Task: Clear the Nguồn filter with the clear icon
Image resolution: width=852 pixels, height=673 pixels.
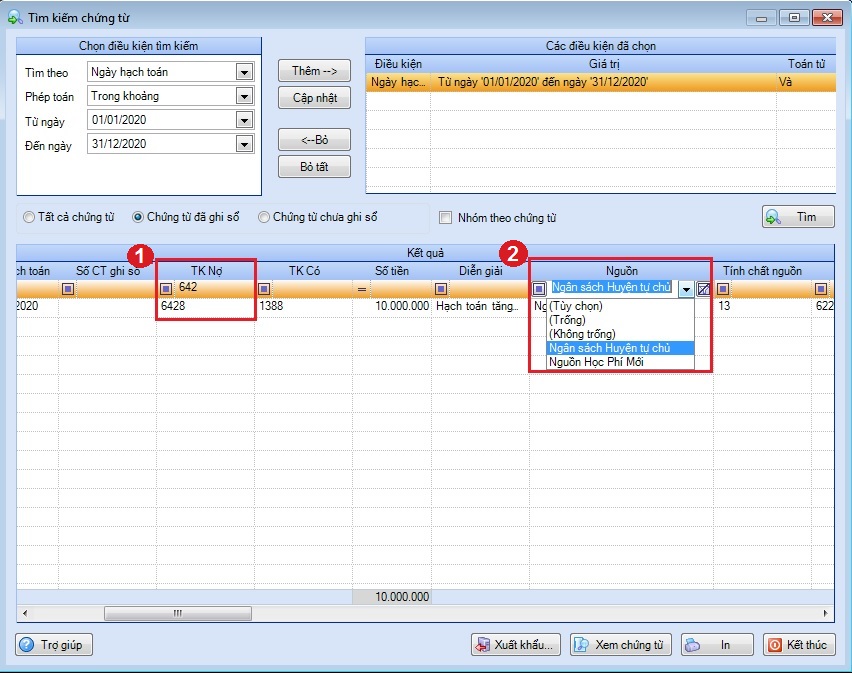Action: (x=703, y=289)
